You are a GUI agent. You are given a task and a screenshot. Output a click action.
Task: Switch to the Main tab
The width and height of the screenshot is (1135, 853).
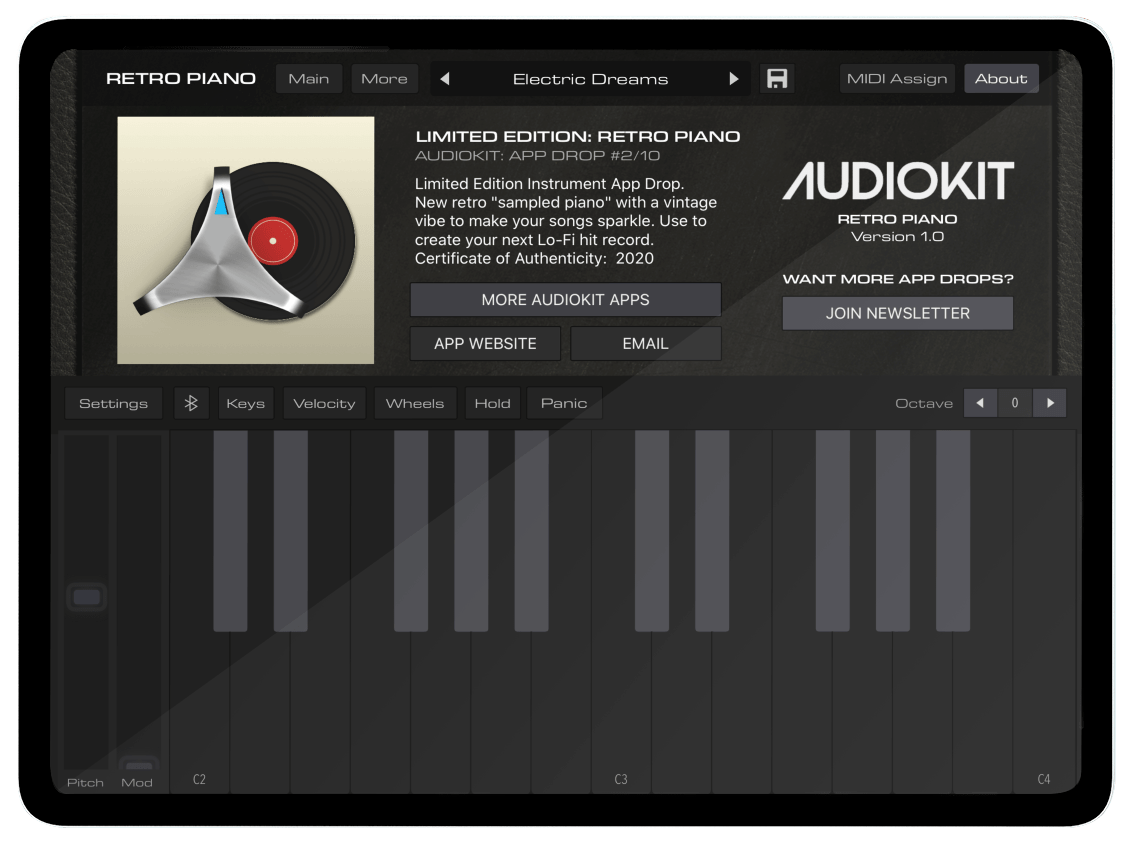point(308,78)
